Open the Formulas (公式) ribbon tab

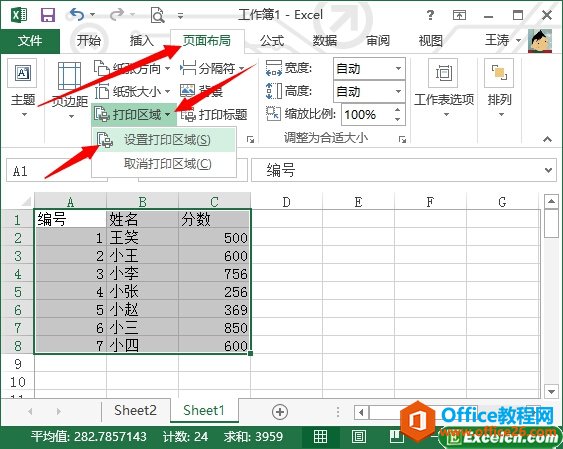(x=272, y=41)
